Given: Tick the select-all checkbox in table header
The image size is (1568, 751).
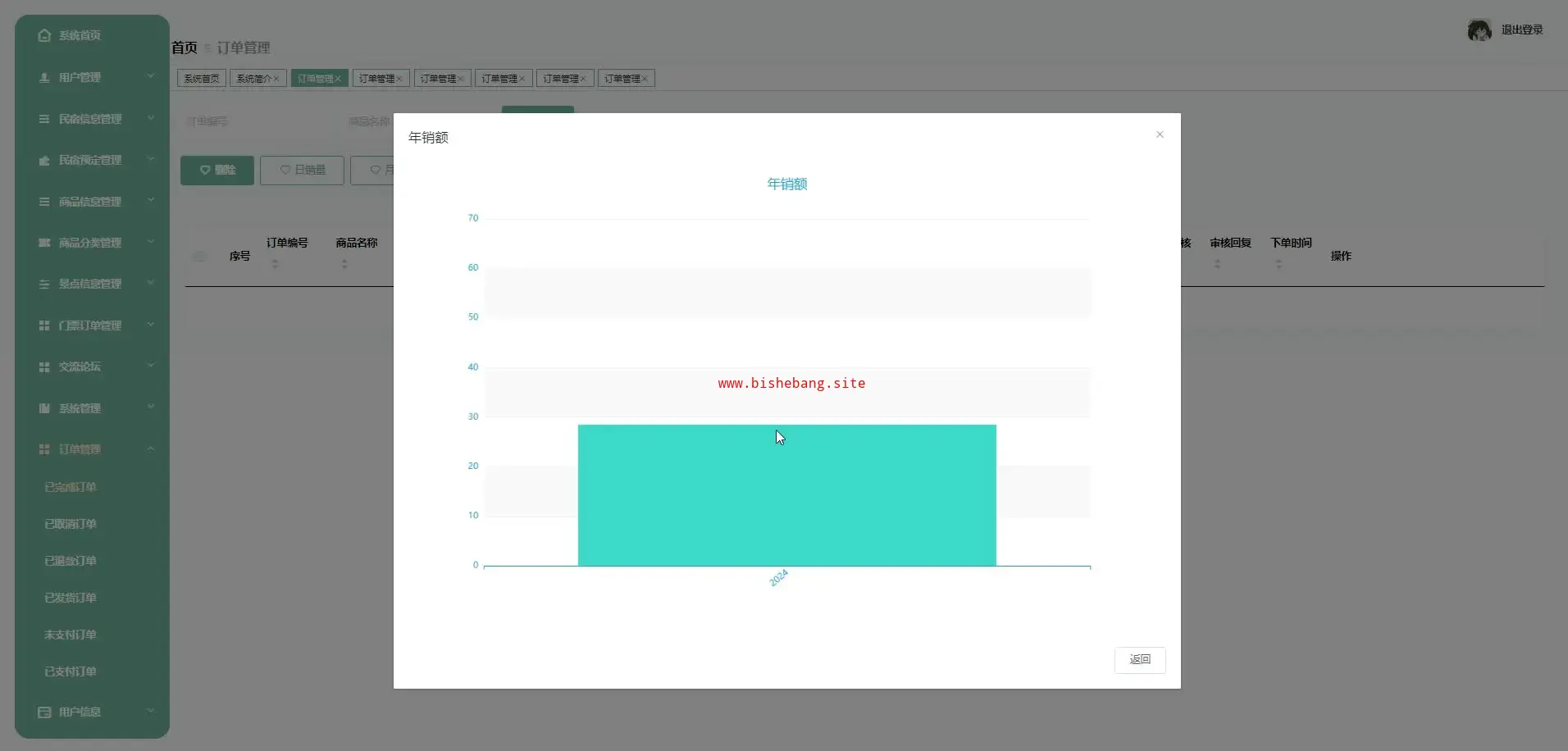Looking at the screenshot, I should pos(199,256).
